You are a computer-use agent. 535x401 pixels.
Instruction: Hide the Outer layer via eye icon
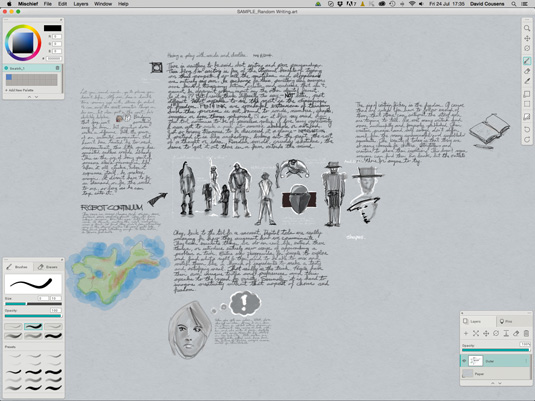coord(464,360)
